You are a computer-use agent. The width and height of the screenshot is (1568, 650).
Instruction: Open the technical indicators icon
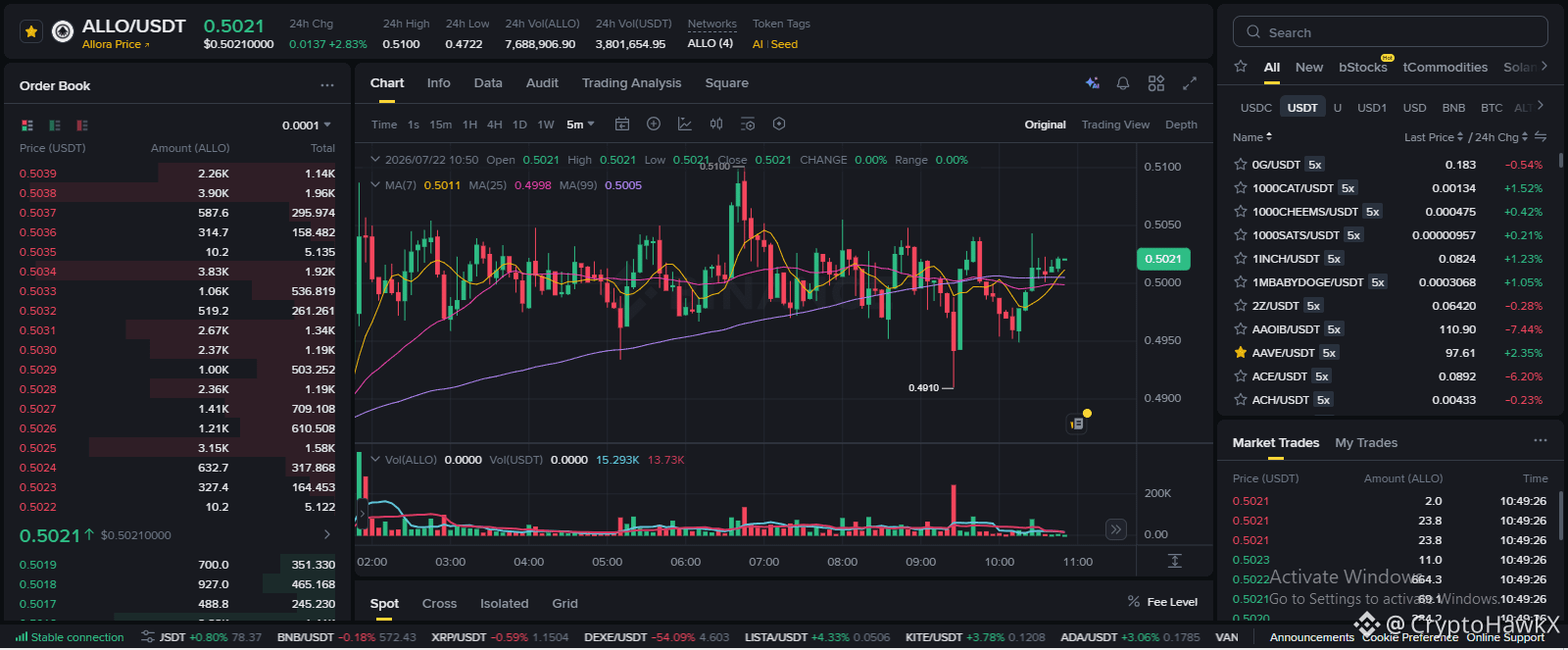(685, 125)
